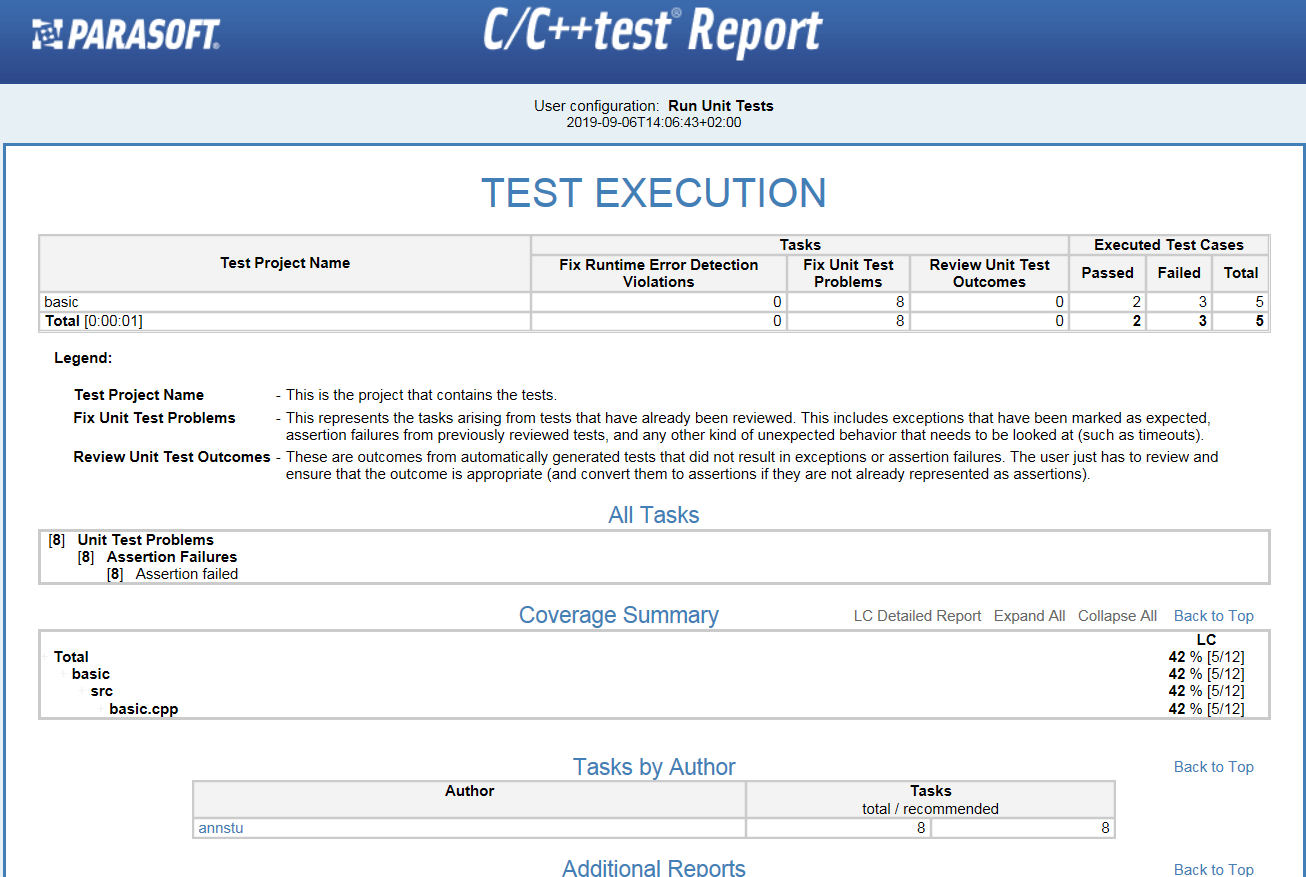Click the Fix Runtime Error Detection Violations header
This screenshot has width=1306, height=877.
(658, 273)
